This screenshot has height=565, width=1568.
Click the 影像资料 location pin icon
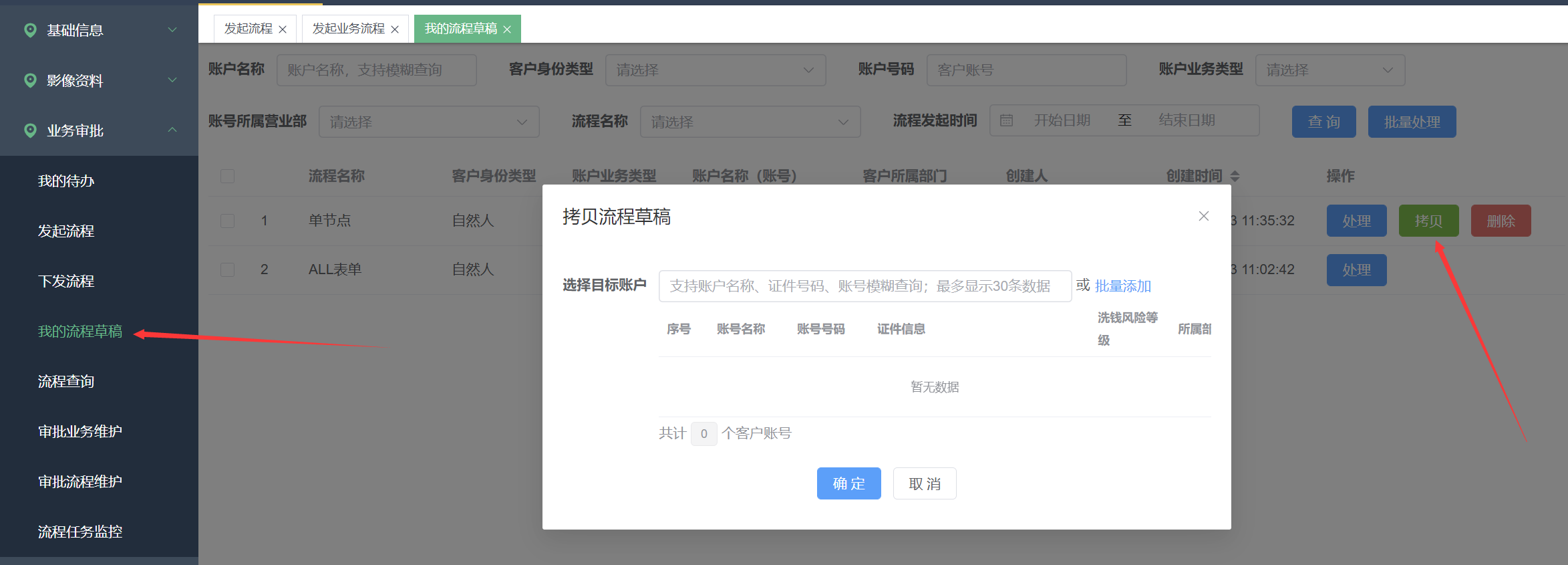pos(30,80)
